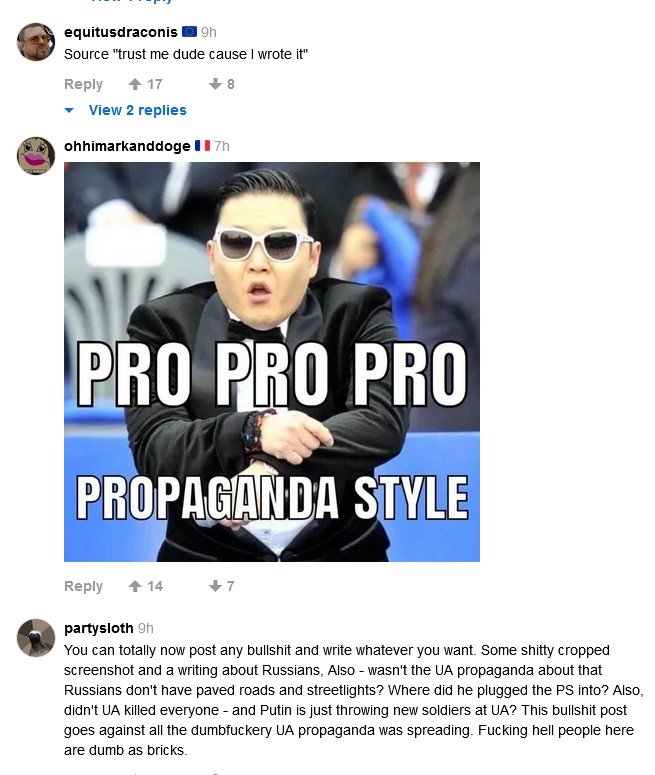Image resolution: width=655 pixels, height=775 pixels.
Task: Open ohhimarkanddoge username link
Action: pos(127,146)
